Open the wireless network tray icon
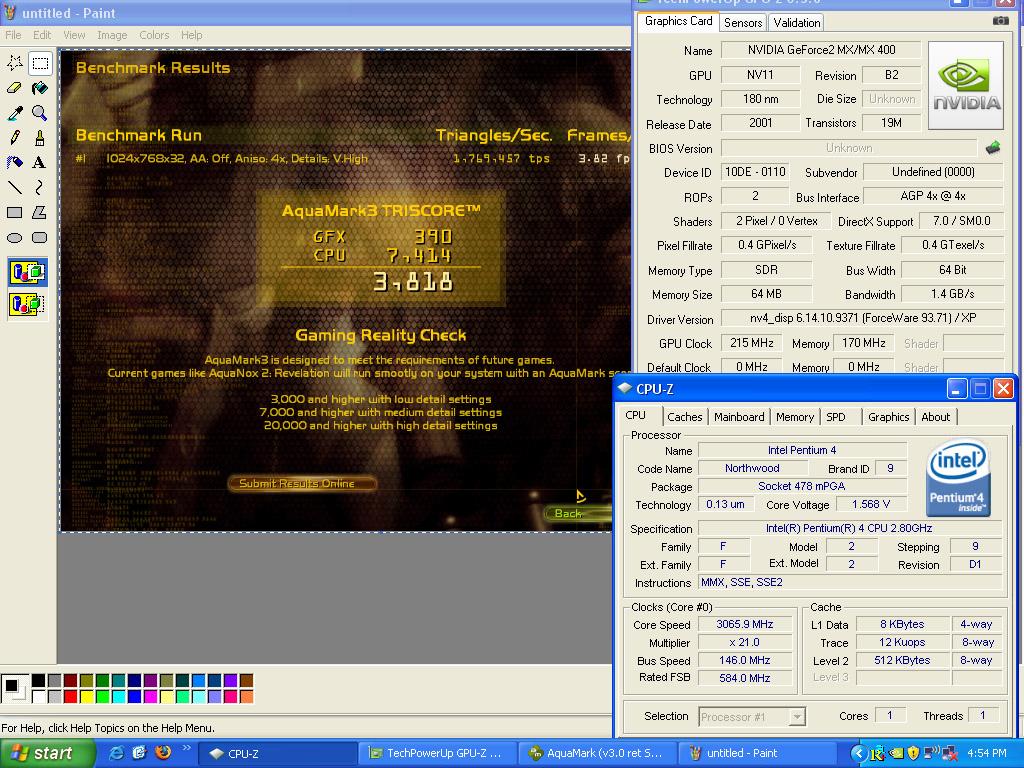 pyautogui.click(x=931, y=753)
